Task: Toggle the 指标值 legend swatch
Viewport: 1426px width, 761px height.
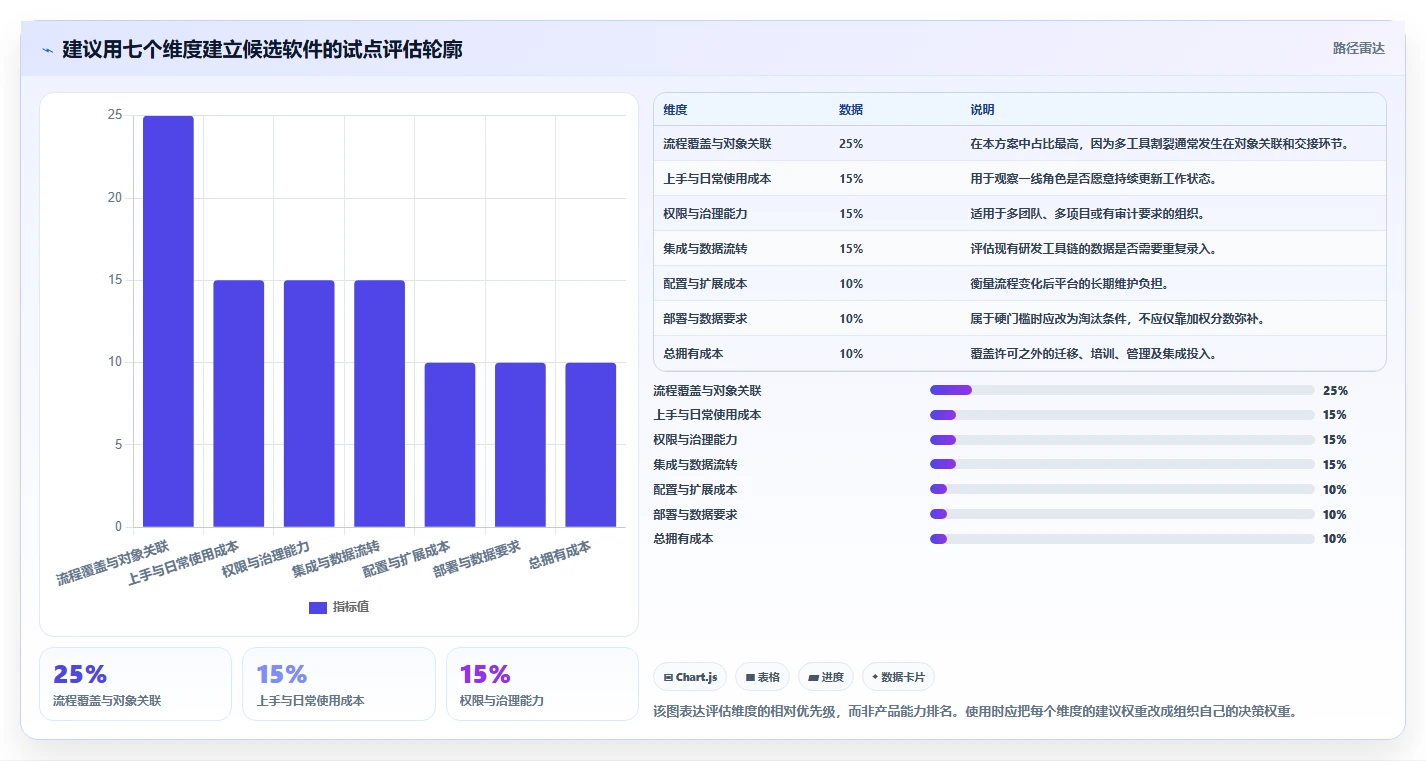Action: click(x=318, y=607)
